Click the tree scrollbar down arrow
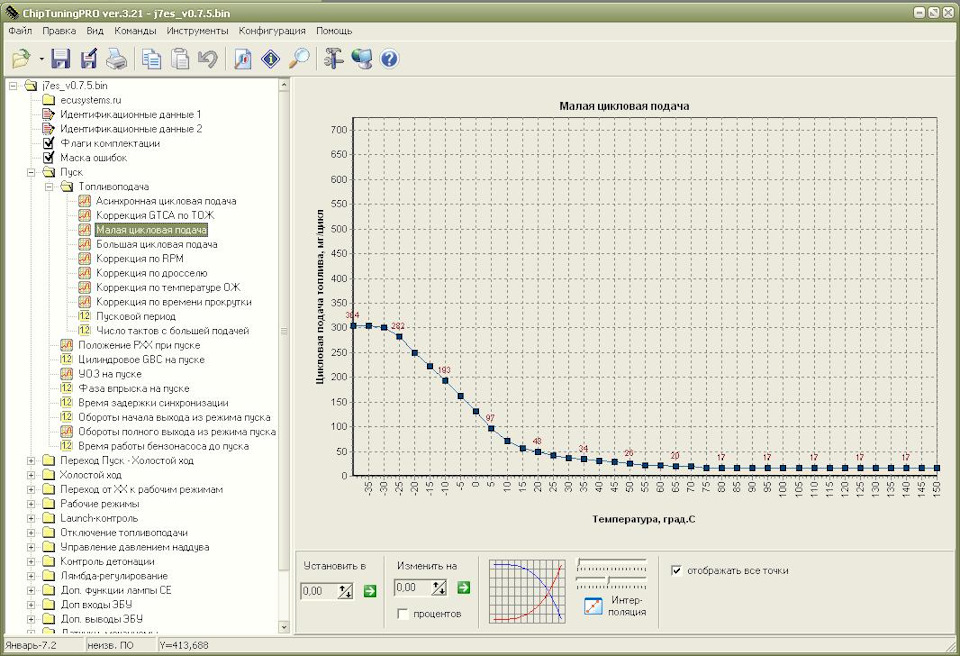 283,627
